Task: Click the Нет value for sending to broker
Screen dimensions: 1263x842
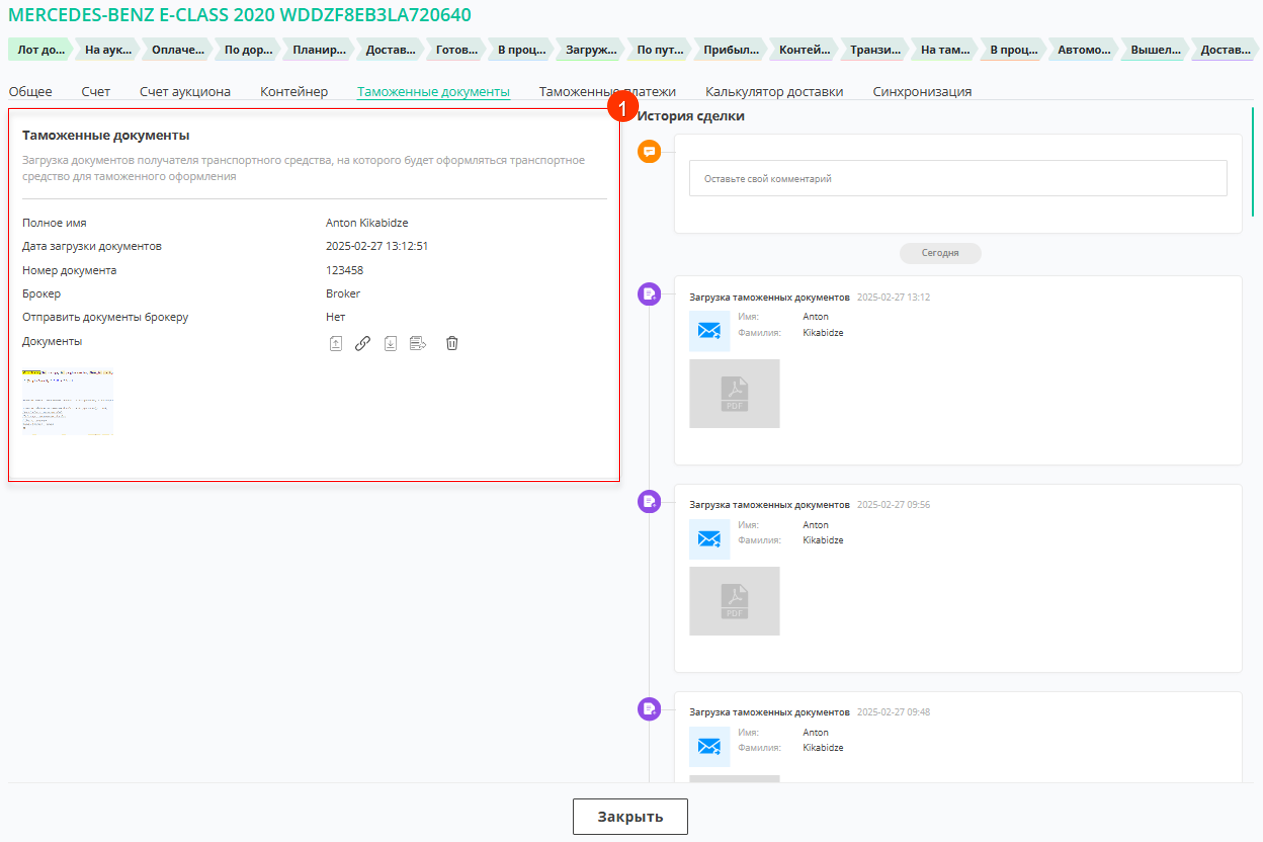Action: pyautogui.click(x=336, y=317)
